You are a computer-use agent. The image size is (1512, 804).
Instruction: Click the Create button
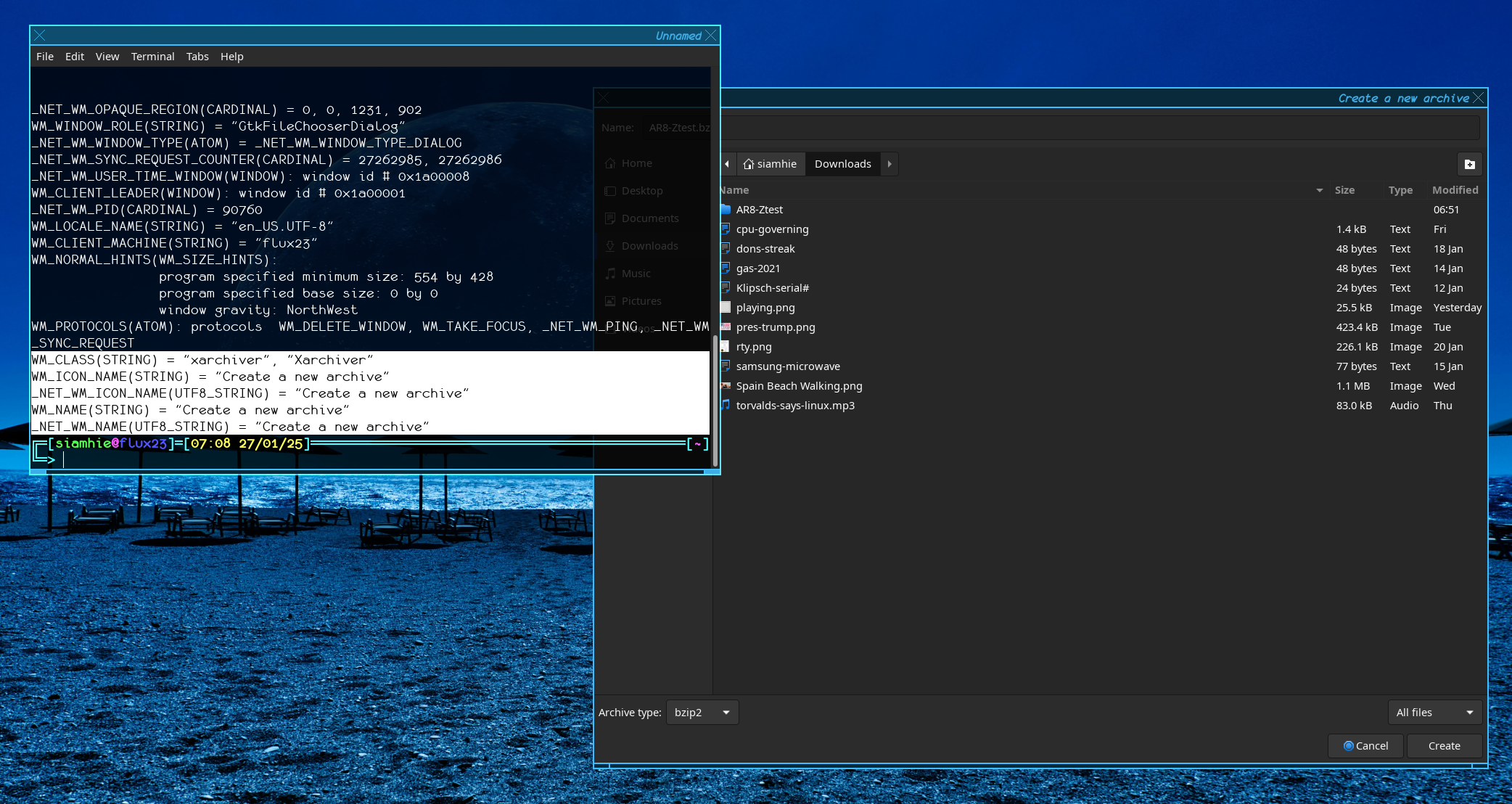[1444, 746]
